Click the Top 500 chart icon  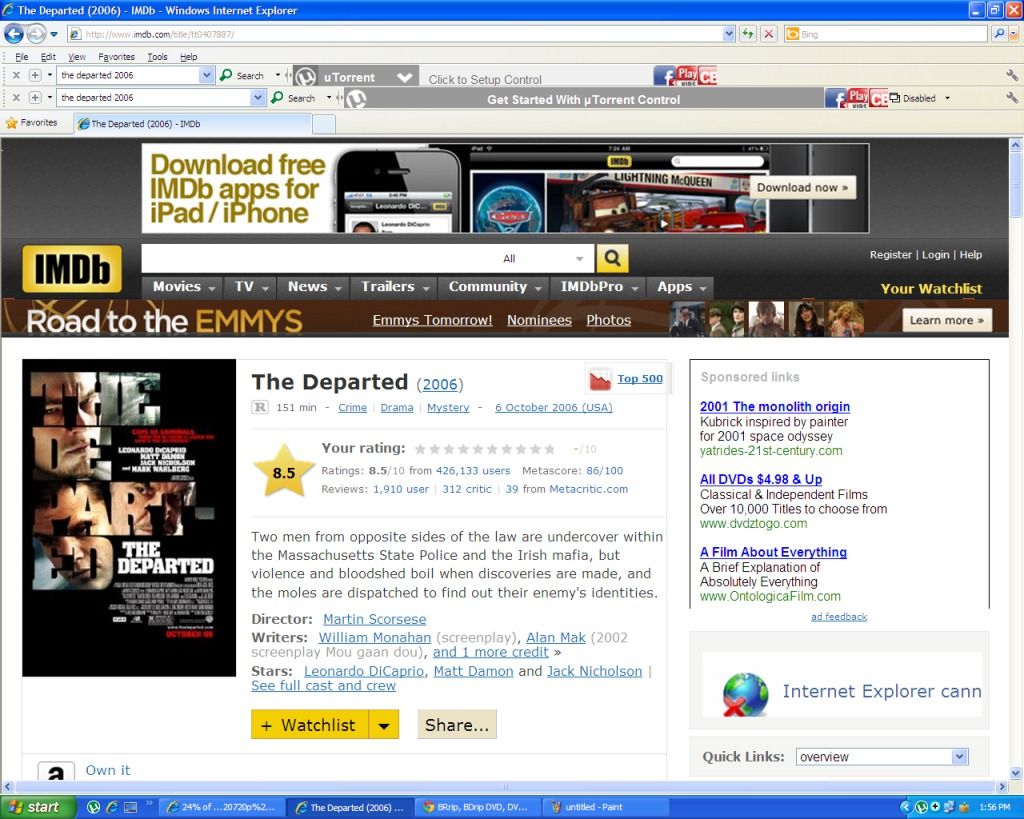pyautogui.click(x=600, y=379)
